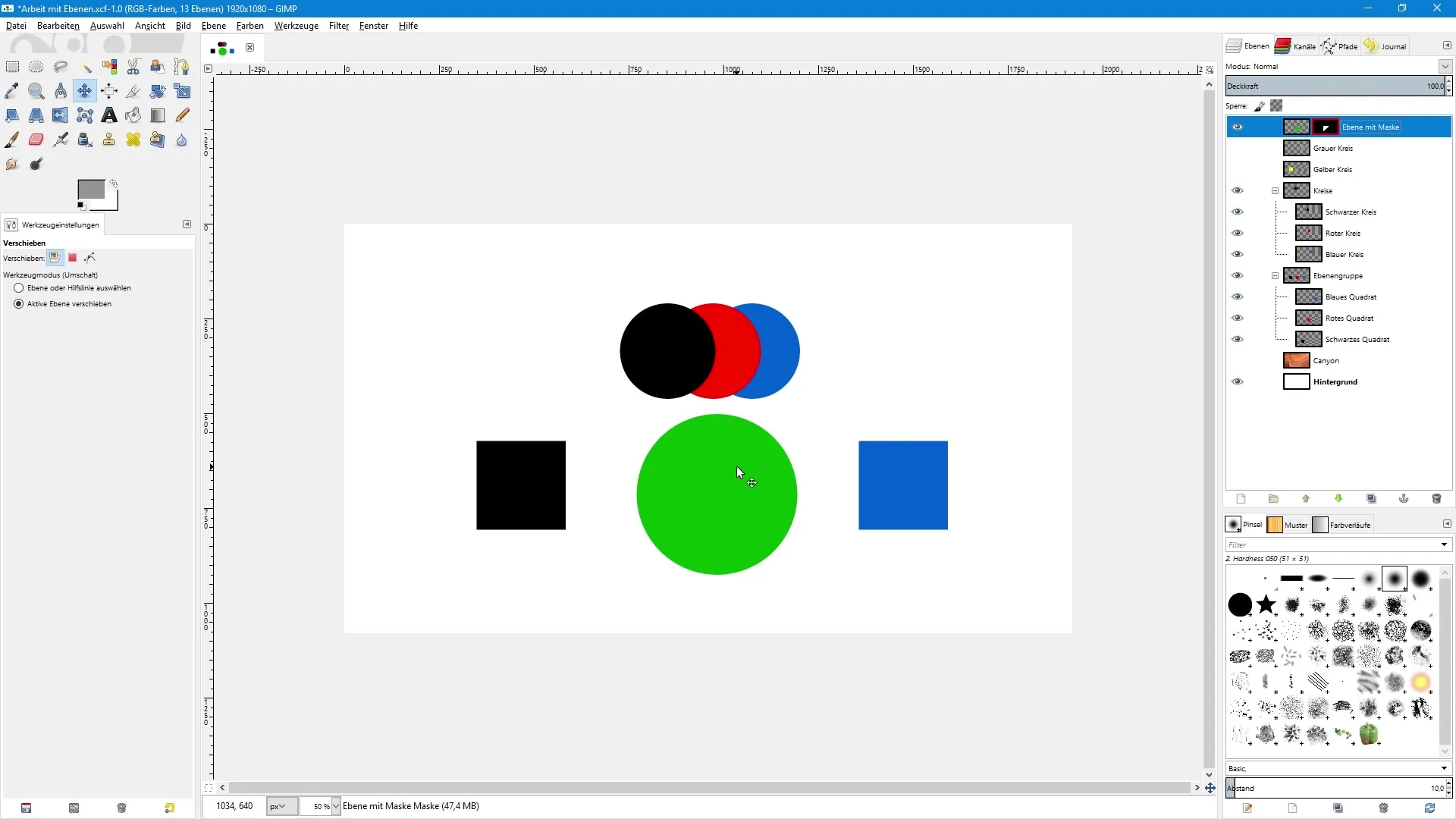Select the Ellipse Select tool
Viewport: 1456px width, 819px height.
[36, 67]
